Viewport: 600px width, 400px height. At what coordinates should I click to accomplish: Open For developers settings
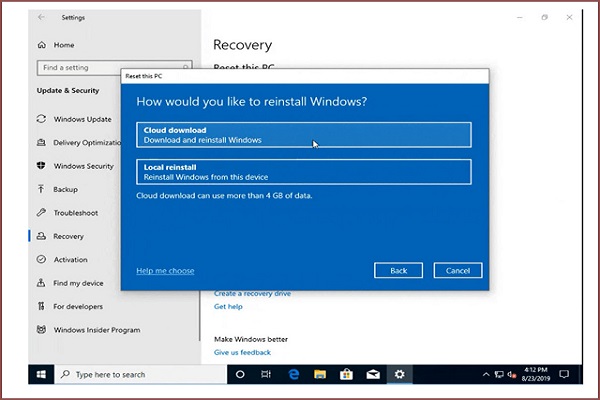(x=78, y=307)
